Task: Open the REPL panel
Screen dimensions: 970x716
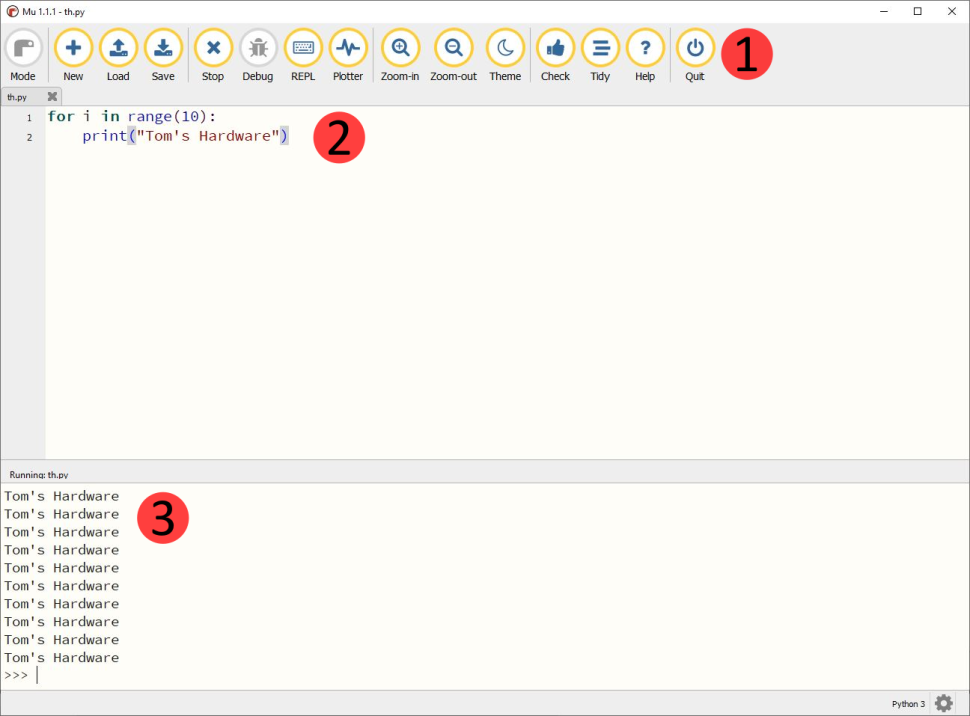Action: pos(303,55)
